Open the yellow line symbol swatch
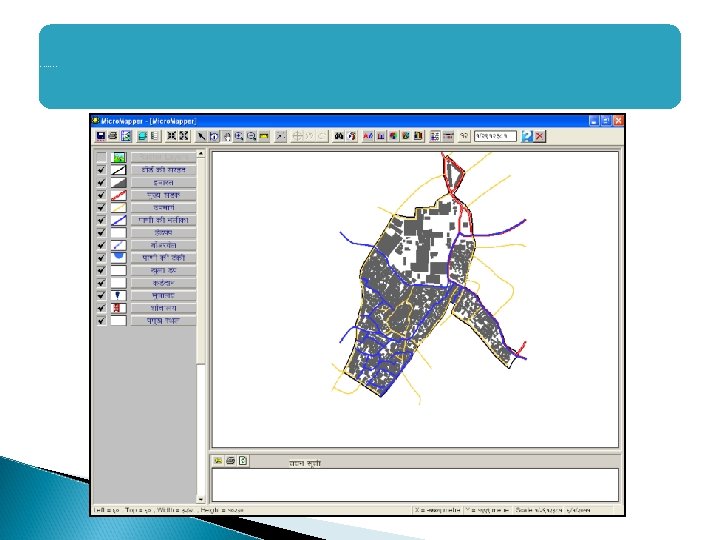 pyautogui.click(x=118, y=208)
